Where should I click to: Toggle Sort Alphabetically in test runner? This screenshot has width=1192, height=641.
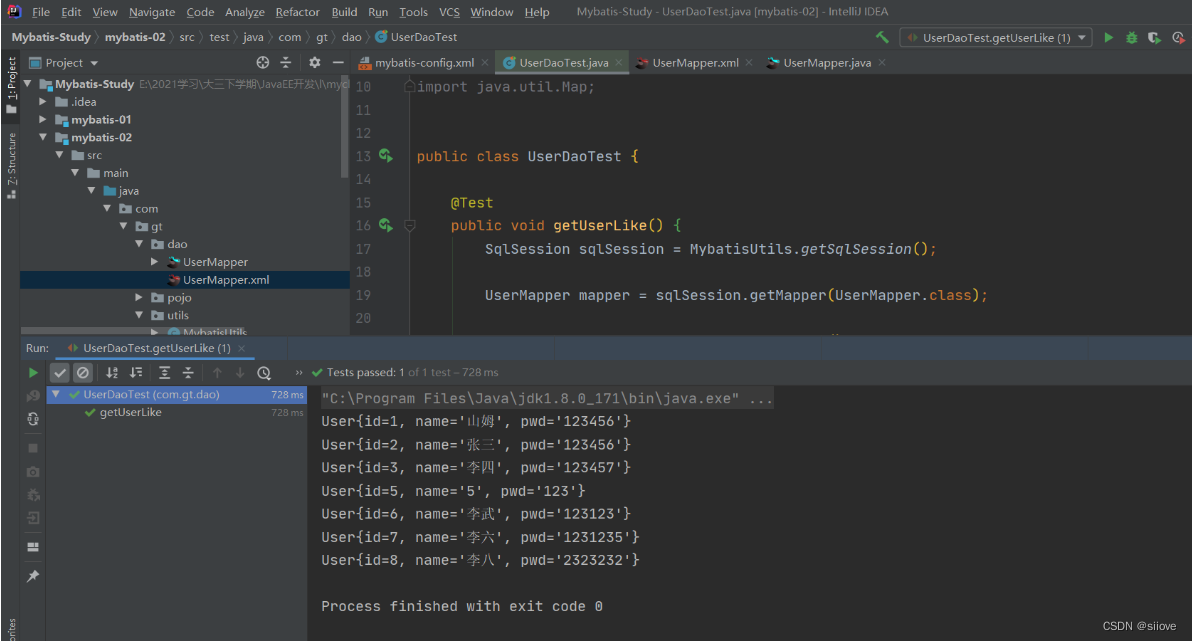112,373
